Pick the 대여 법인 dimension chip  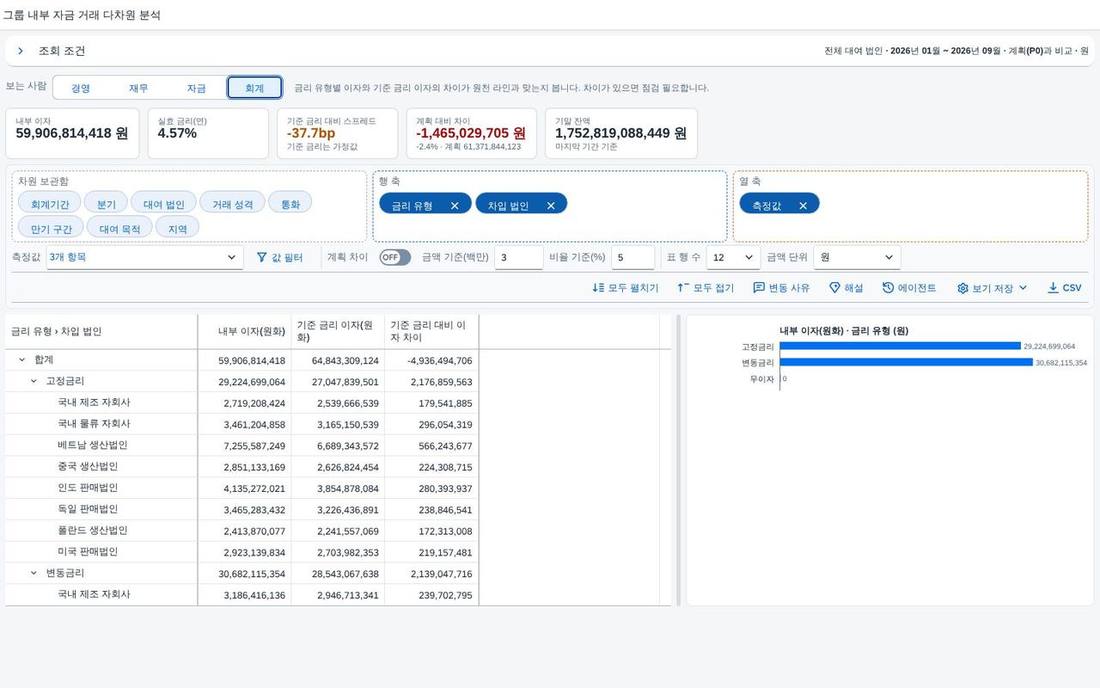pyautogui.click(x=163, y=204)
